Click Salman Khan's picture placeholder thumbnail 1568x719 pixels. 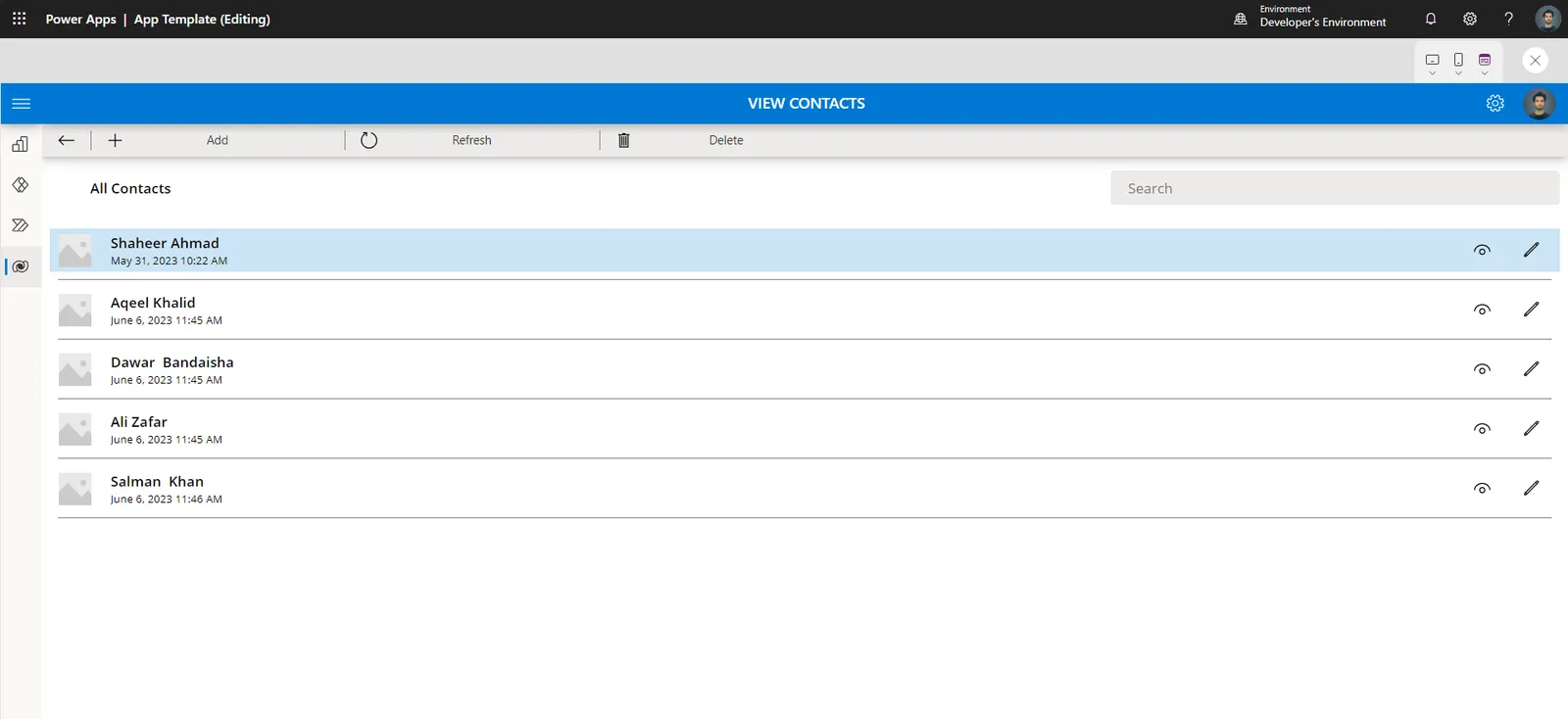coord(74,490)
